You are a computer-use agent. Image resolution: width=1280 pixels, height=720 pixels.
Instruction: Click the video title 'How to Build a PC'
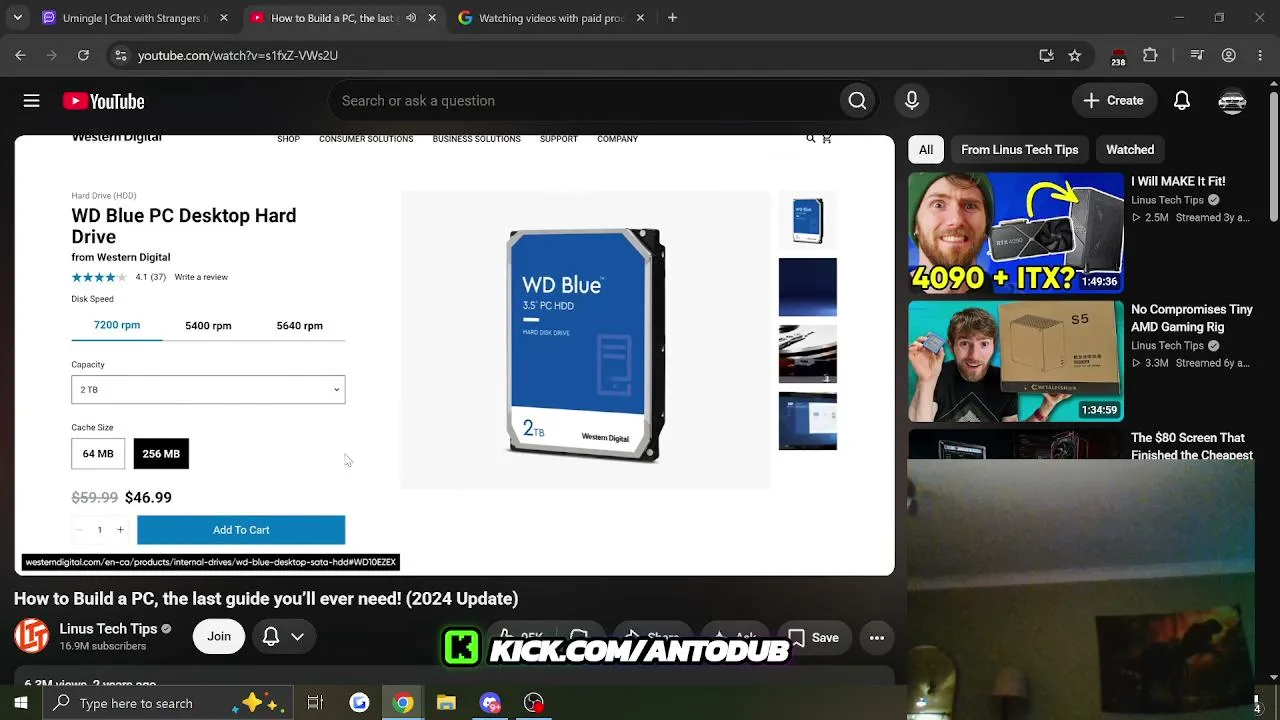(x=266, y=599)
